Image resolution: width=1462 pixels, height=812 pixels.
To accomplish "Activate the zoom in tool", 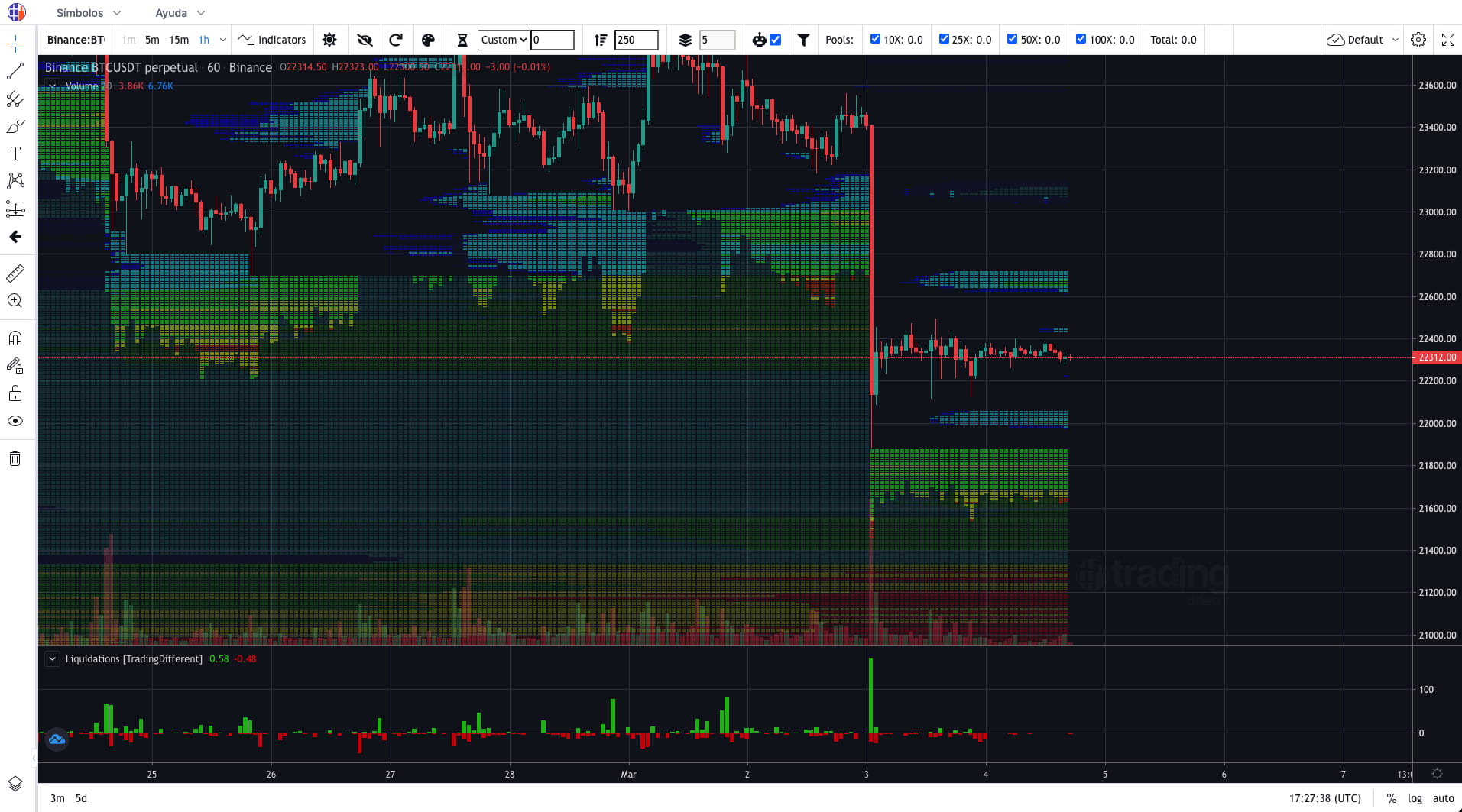I will (15, 300).
